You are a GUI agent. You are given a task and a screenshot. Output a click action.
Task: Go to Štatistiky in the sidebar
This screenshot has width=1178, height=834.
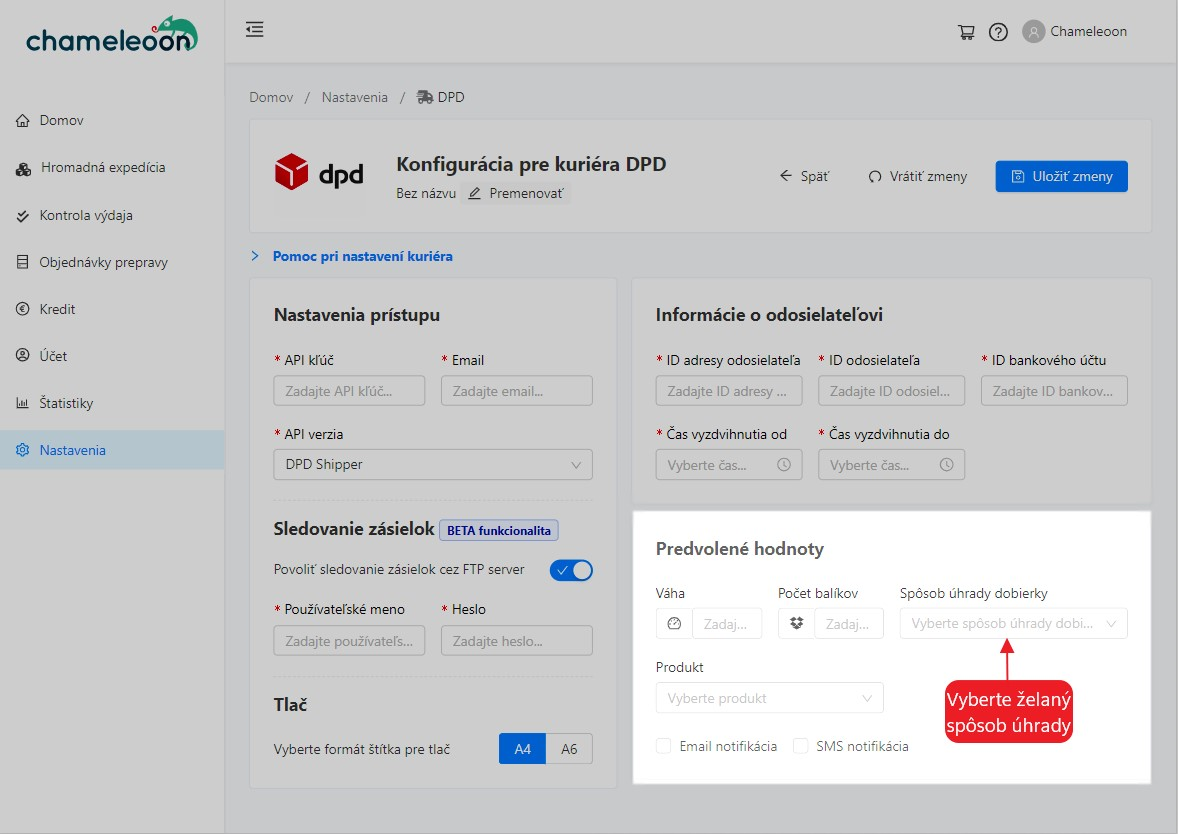pos(66,403)
